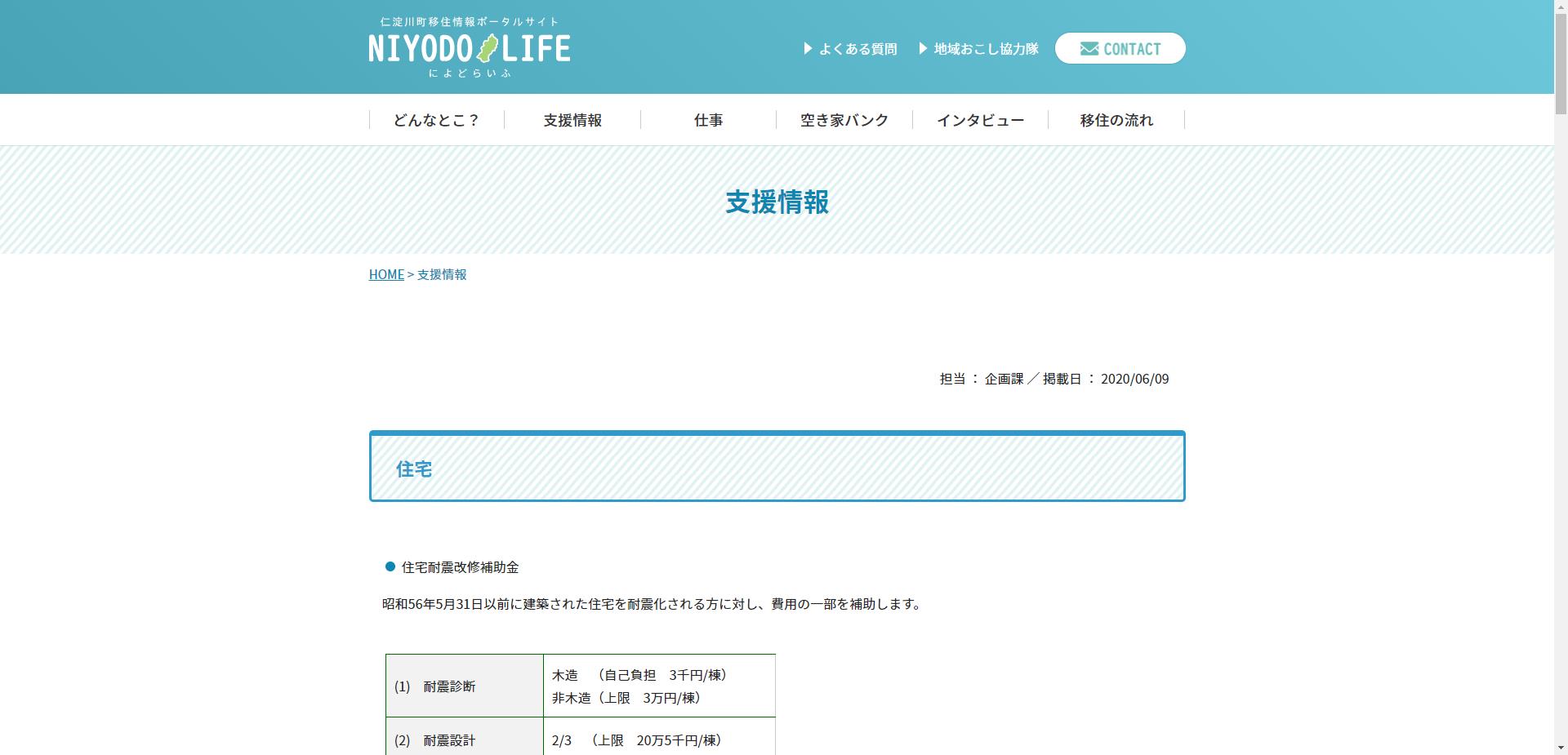Click the arrow icon beside よくある質問
Viewport: 1568px width, 755px height.
click(x=808, y=48)
